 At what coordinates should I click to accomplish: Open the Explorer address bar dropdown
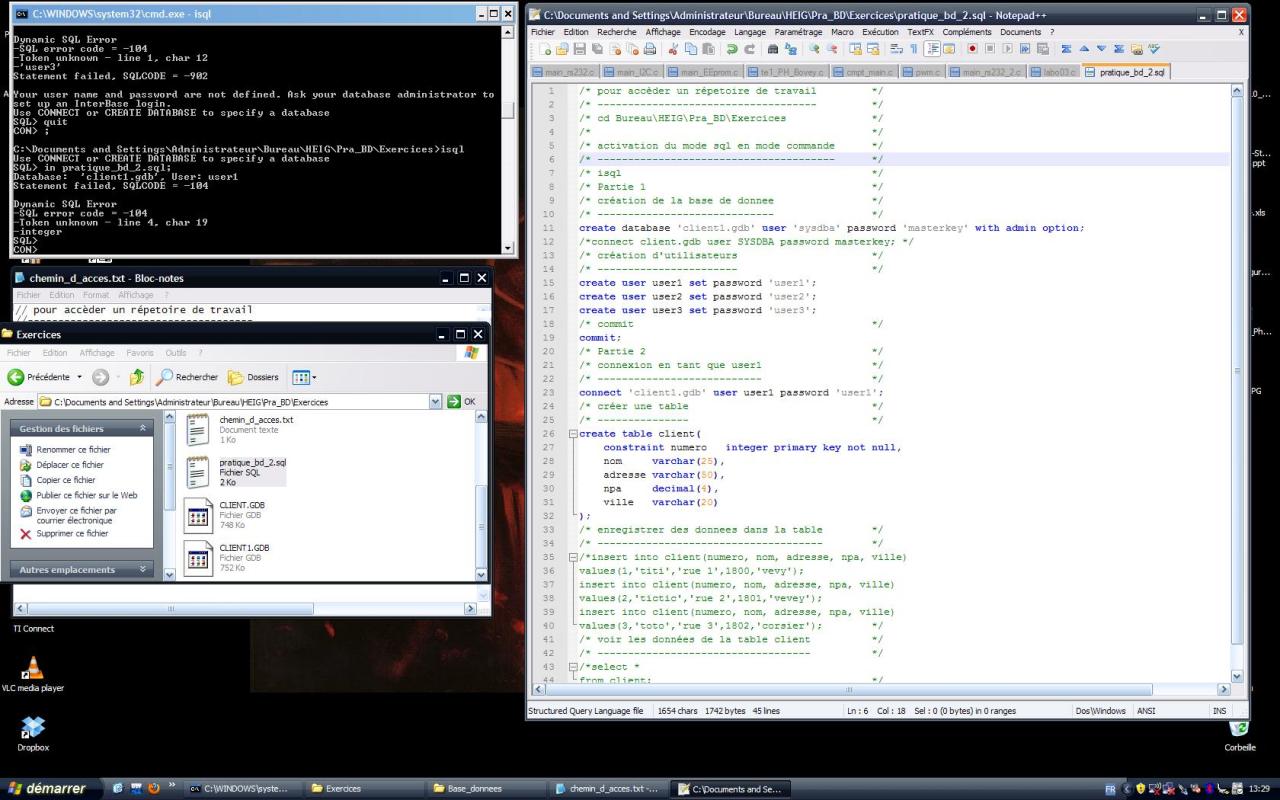[x=435, y=402]
